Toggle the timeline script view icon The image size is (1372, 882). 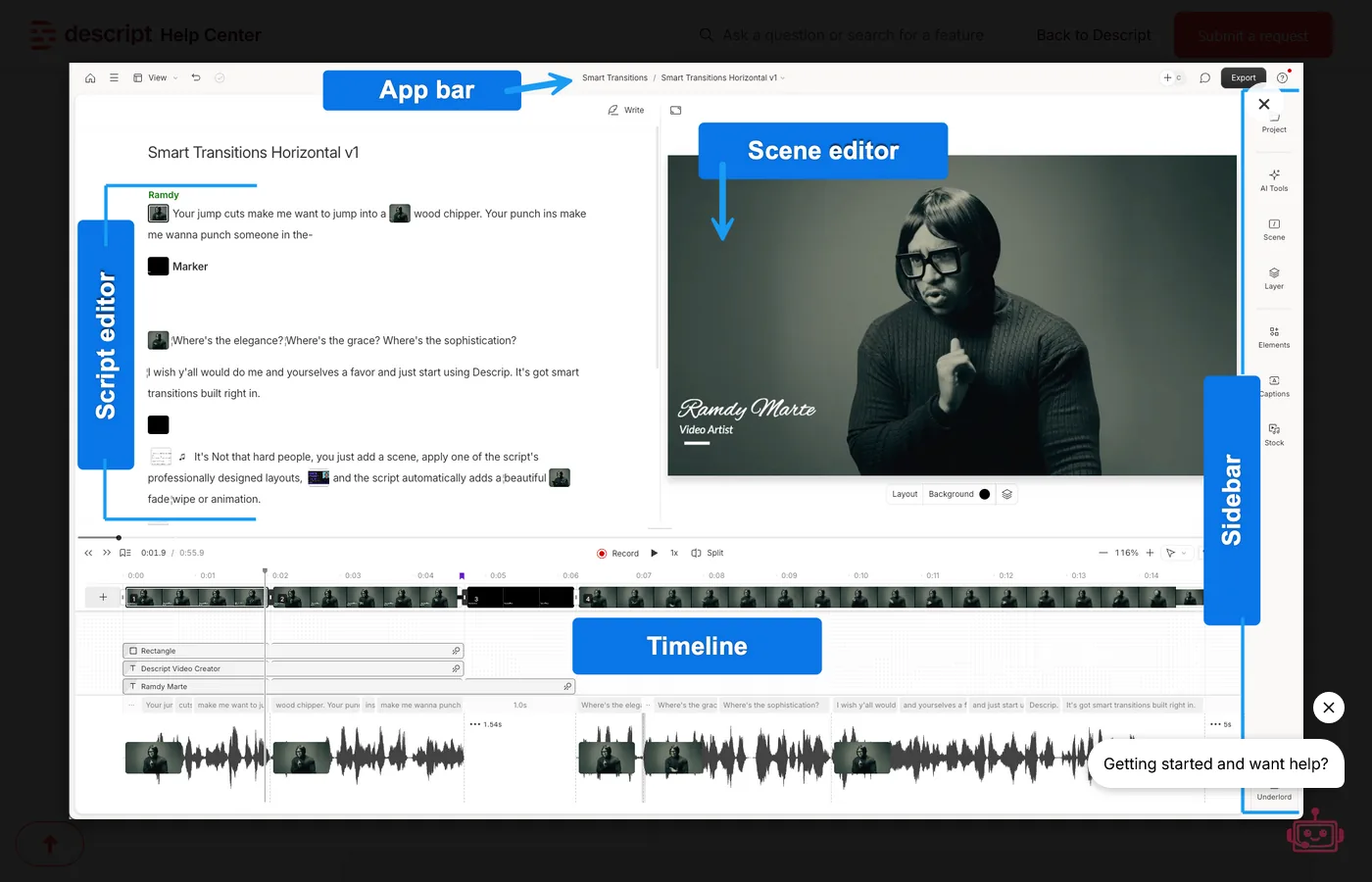[x=125, y=553]
